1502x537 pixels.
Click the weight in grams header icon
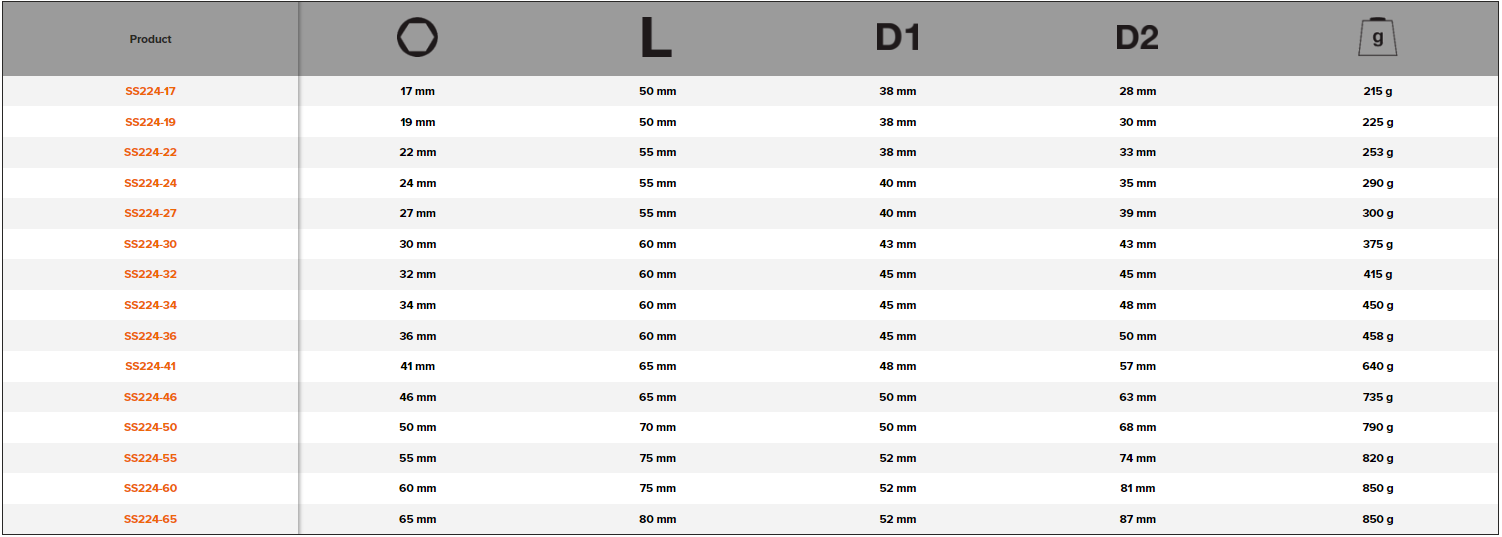coord(1377,38)
